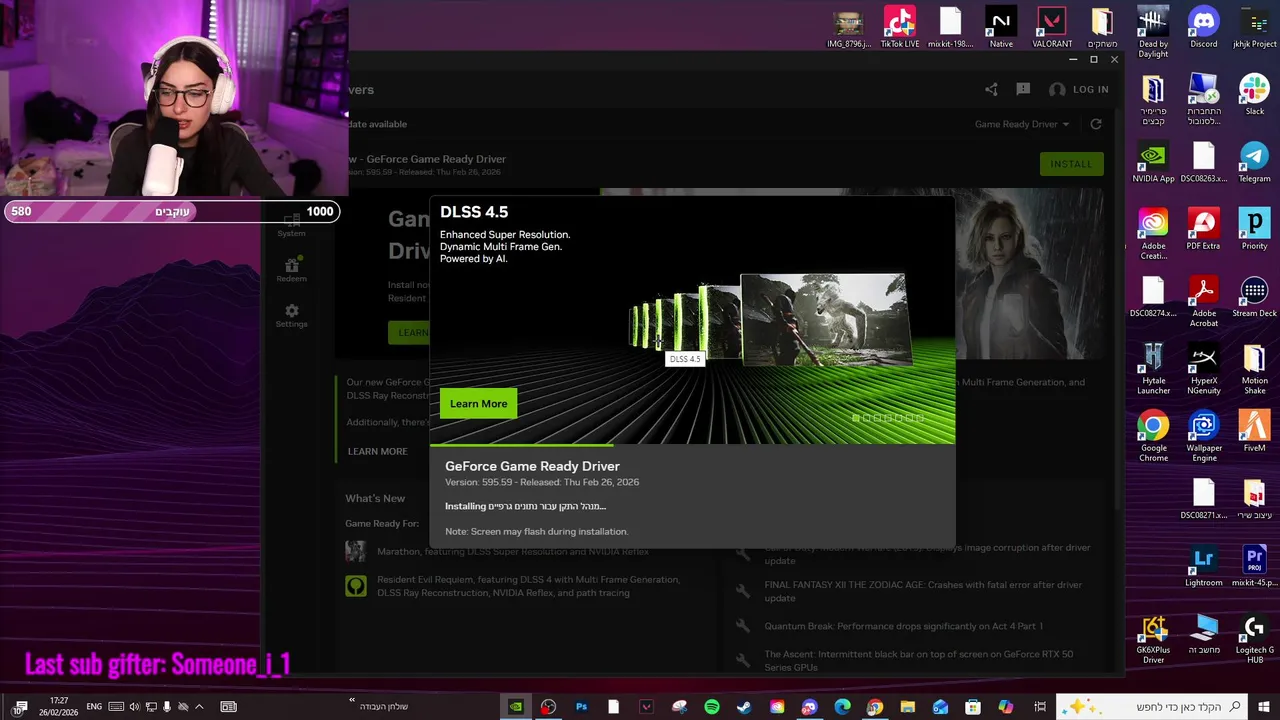
Task: Open the Game Ready Driver dropdown
Action: pos(1022,124)
